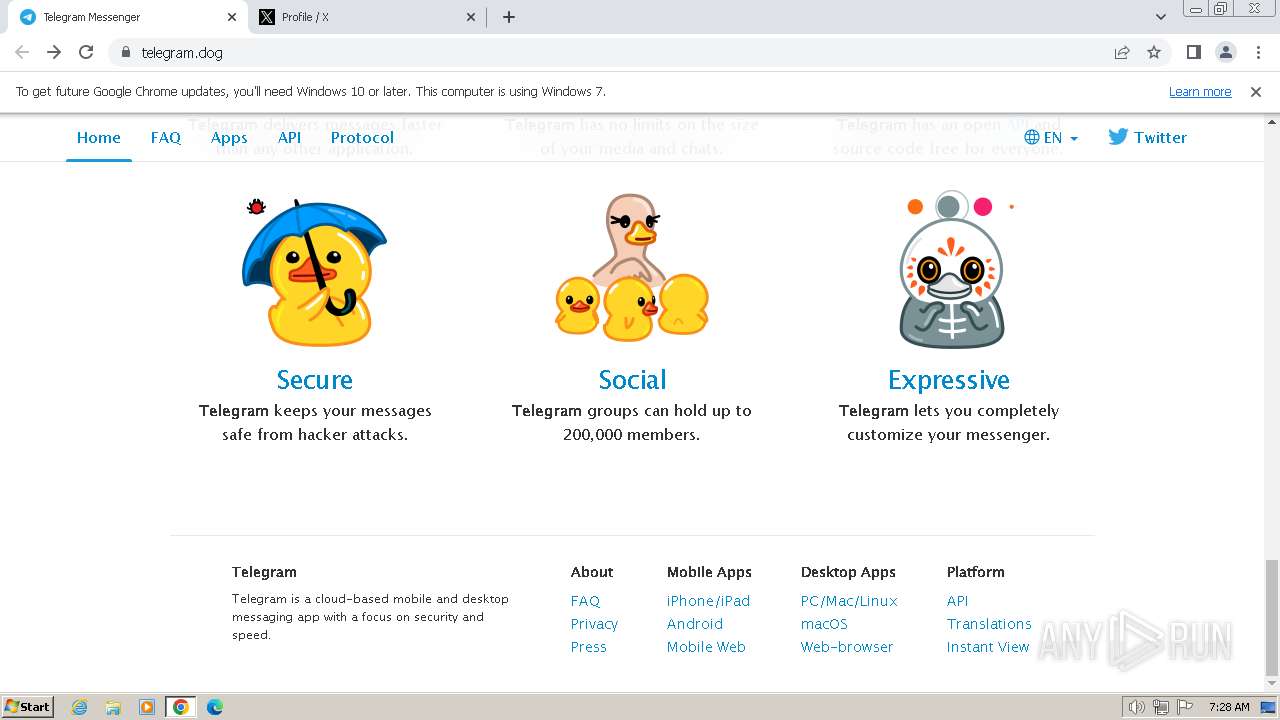The image size is (1280, 720).
Task: Dismiss the Chrome update notification bar
Action: click(1256, 91)
